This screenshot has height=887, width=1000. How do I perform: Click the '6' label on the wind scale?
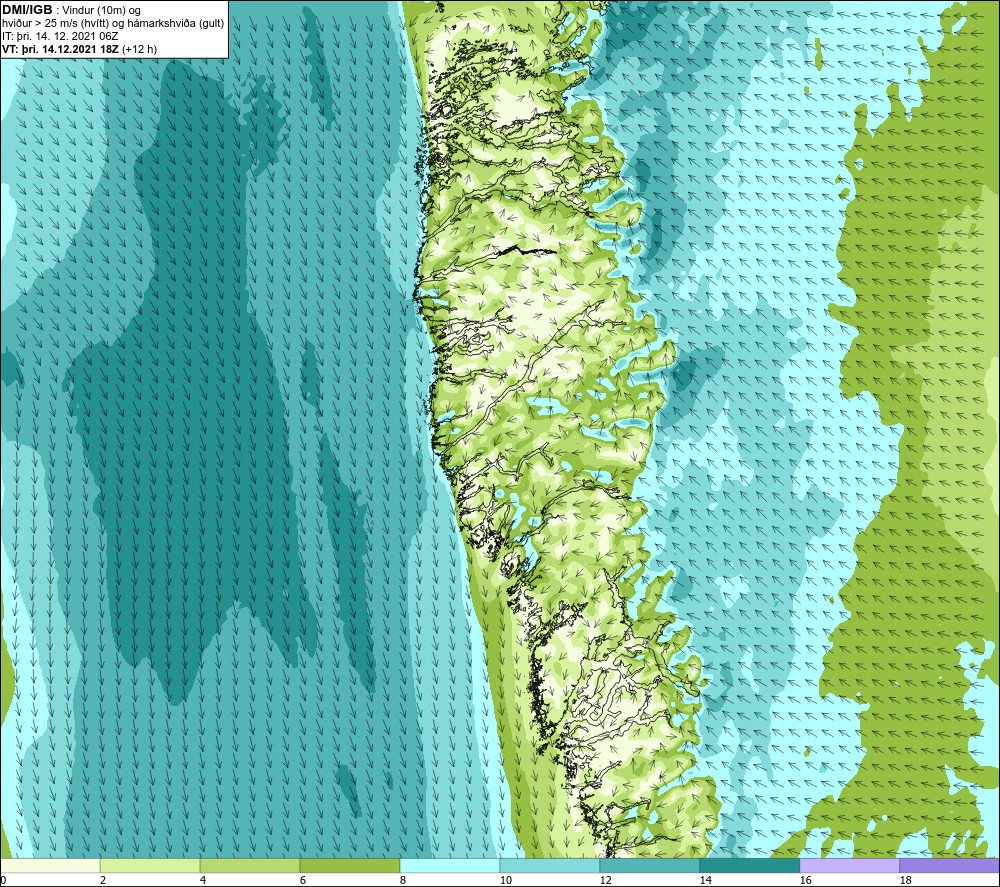(302, 880)
